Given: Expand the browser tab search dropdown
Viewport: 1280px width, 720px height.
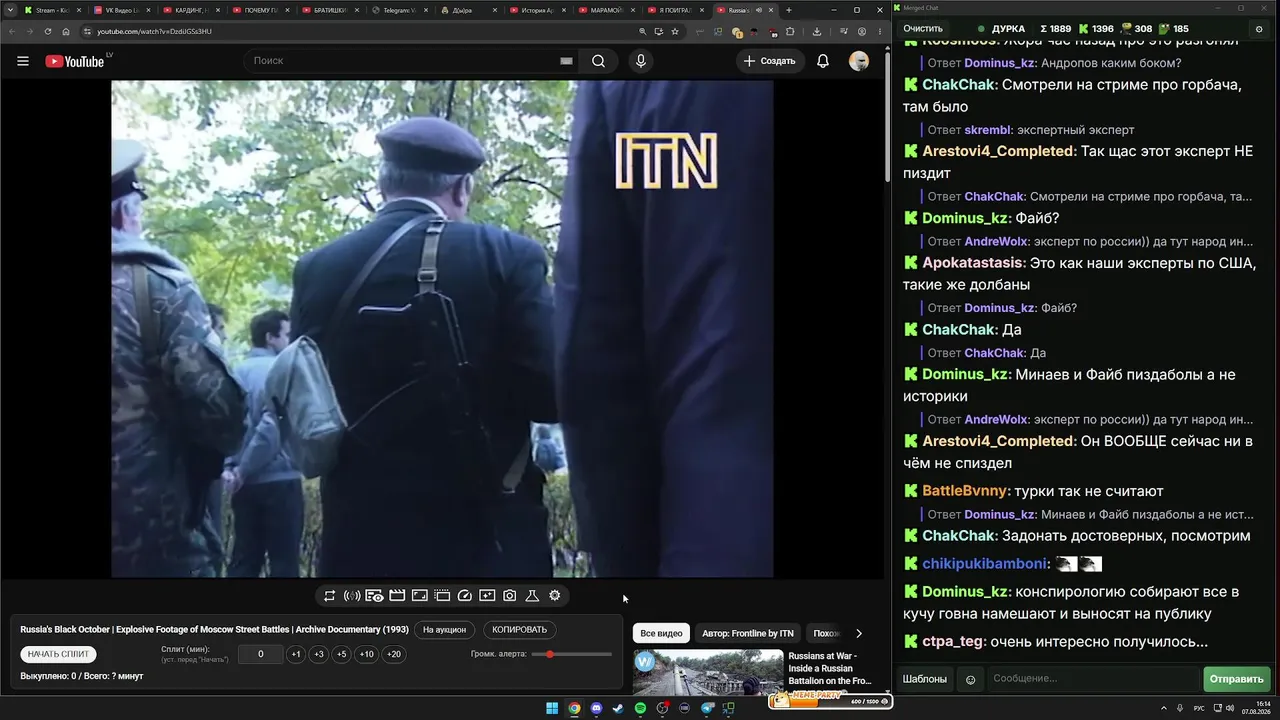Looking at the screenshot, I should [x=10, y=10].
